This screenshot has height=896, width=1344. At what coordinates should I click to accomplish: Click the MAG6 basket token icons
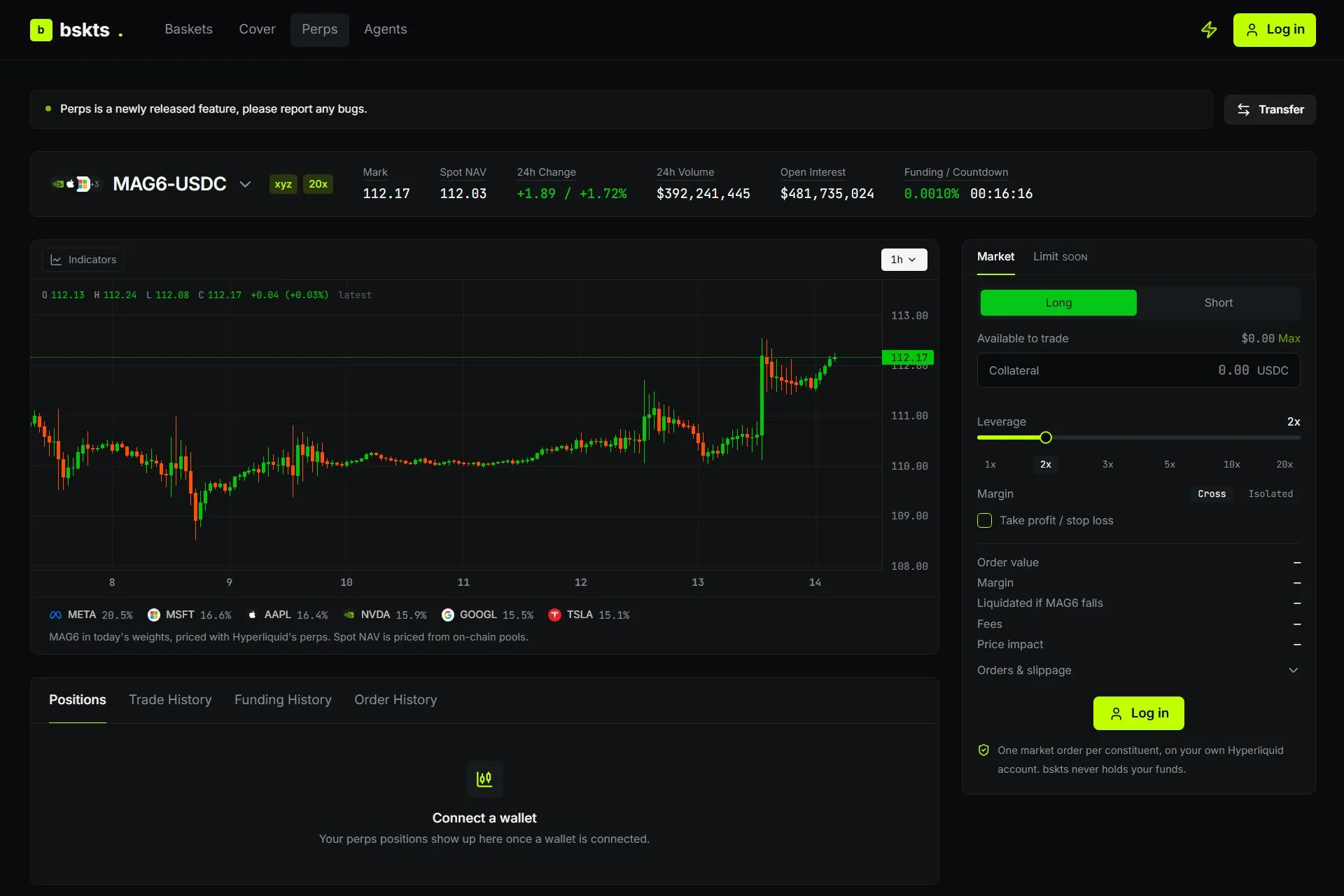click(x=76, y=184)
